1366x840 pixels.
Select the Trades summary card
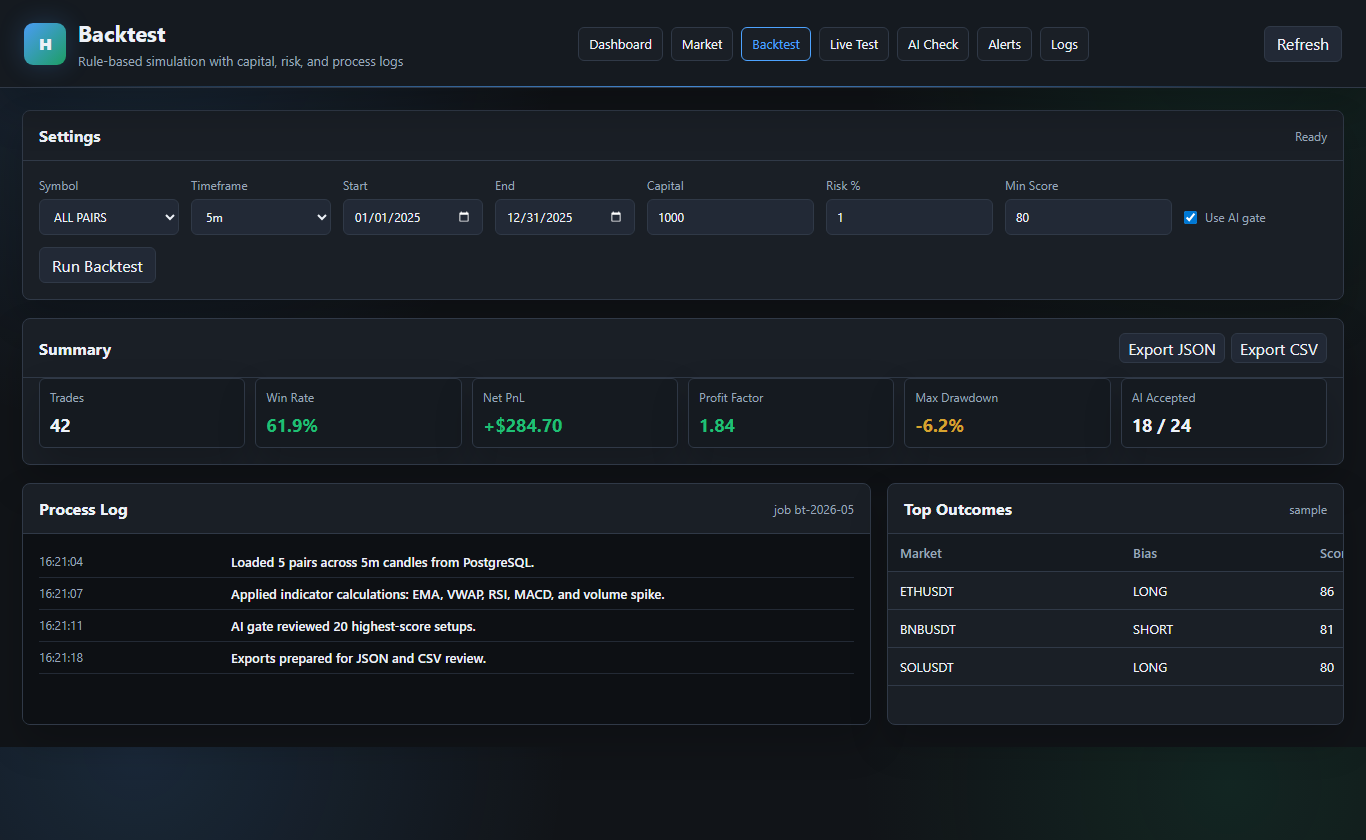coord(142,413)
